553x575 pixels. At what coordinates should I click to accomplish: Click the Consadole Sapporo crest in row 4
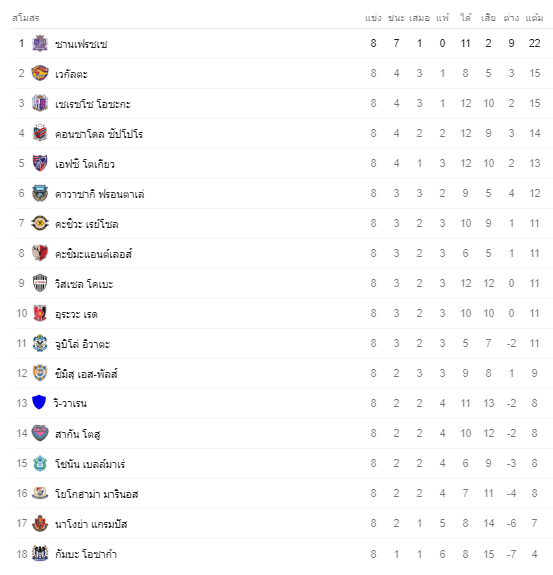[x=40, y=133]
